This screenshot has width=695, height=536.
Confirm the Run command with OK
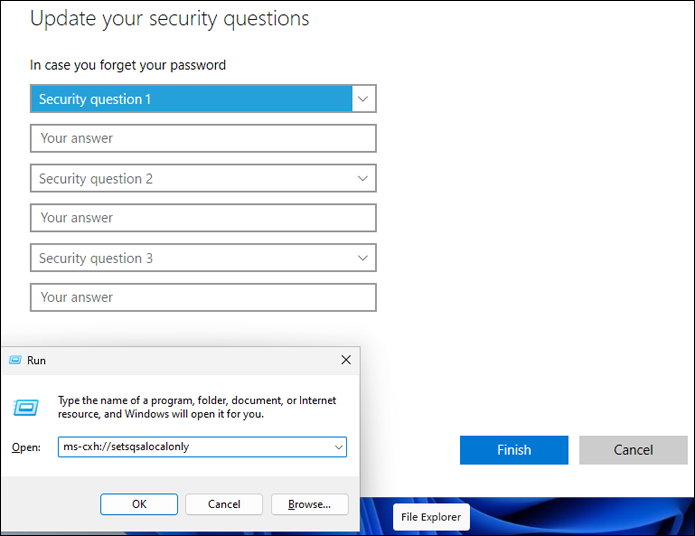pos(139,504)
